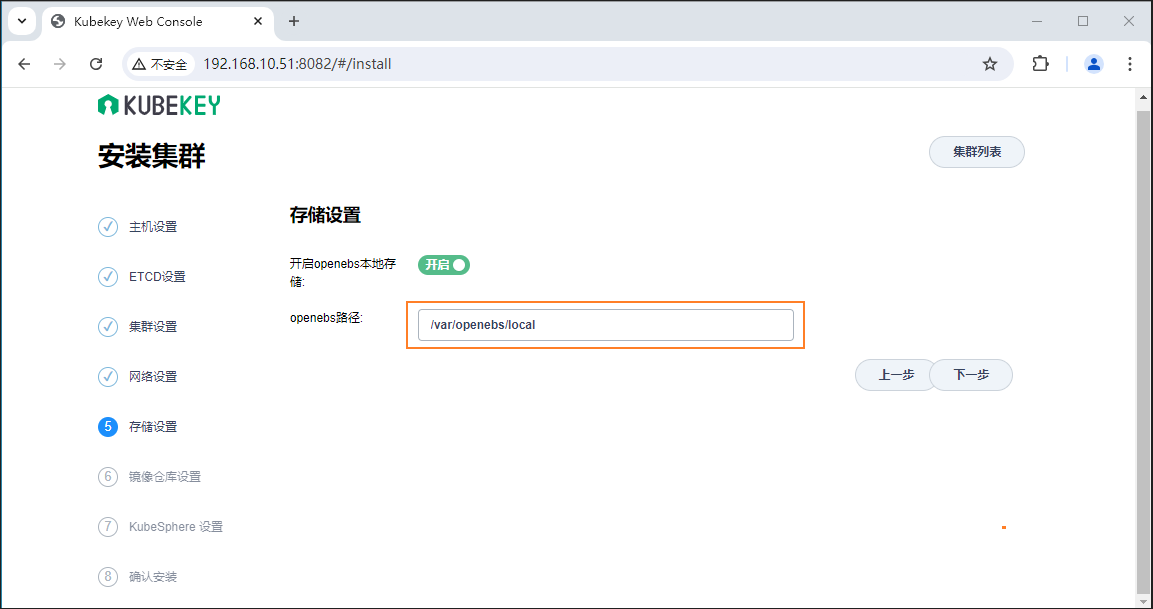Select the 集群设置 step label
The image size is (1153, 609).
153,327
